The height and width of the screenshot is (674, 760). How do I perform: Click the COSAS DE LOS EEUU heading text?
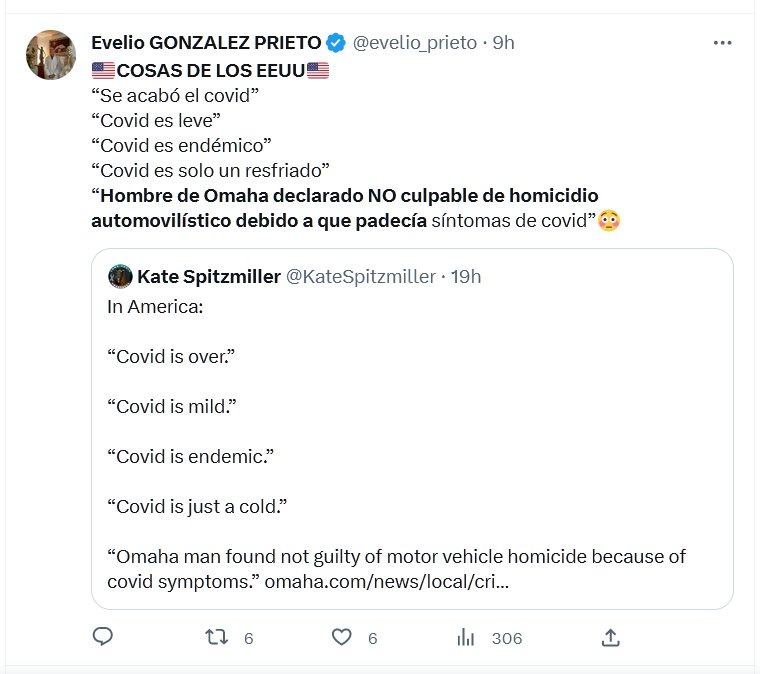210,71
